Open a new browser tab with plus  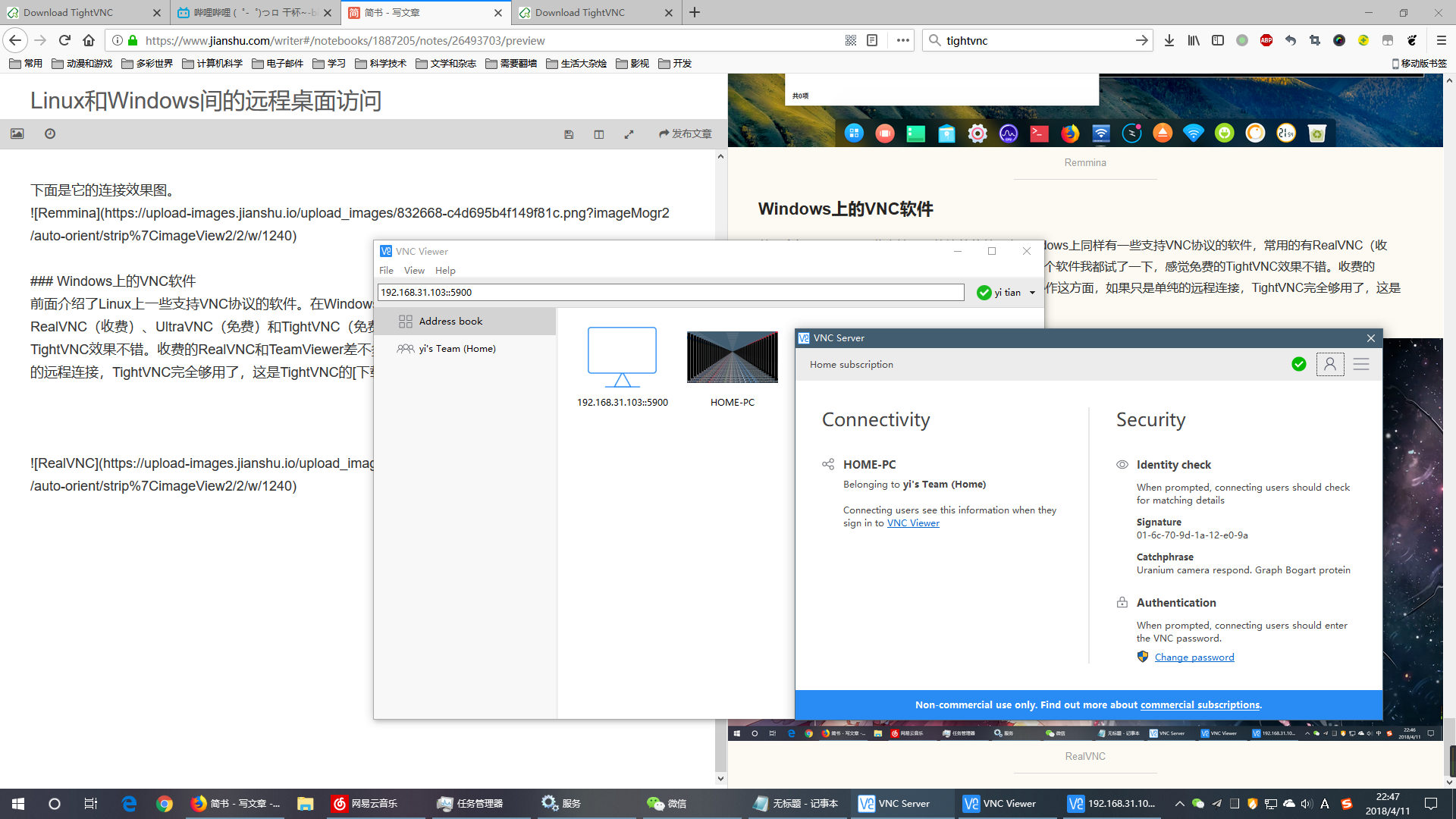pos(695,12)
